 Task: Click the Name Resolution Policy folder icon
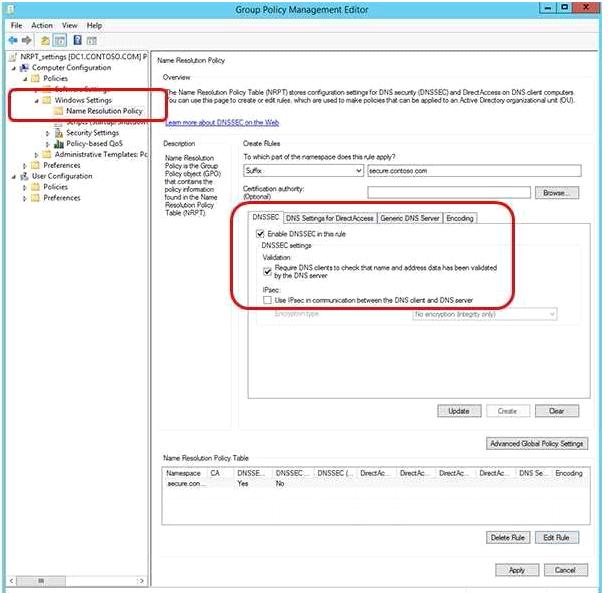pyautogui.click(x=59, y=111)
